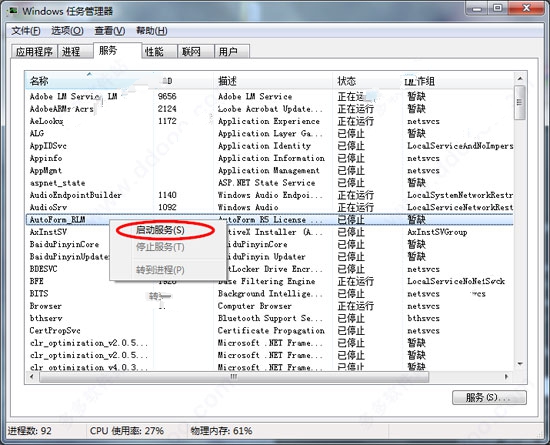The width and height of the screenshot is (550, 445).
Task: Click the bthsvcs work group cell
Action: click(x=423, y=318)
